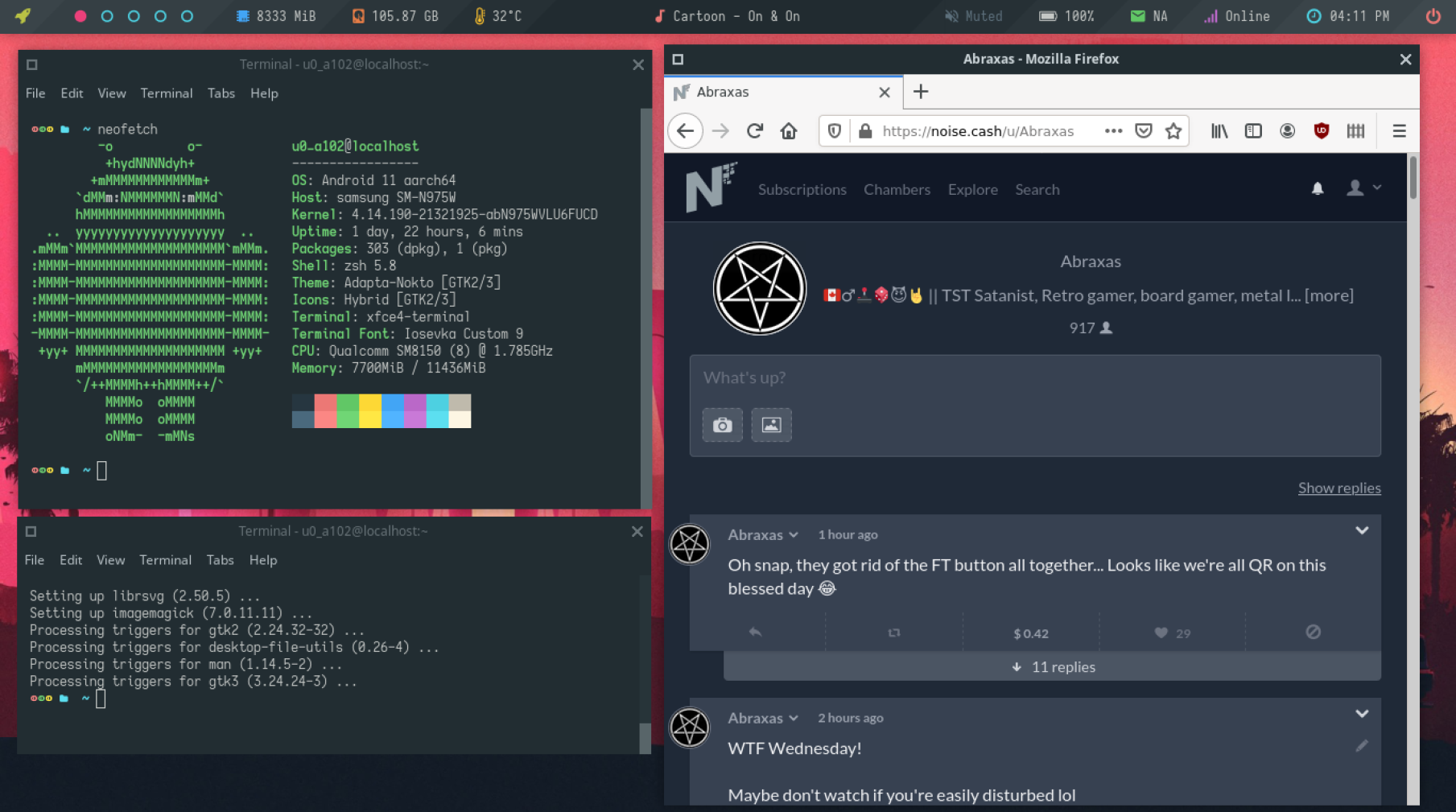Open Subscriptions on noise.cash
The image size is (1456, 812).
(x=802, y=190)
